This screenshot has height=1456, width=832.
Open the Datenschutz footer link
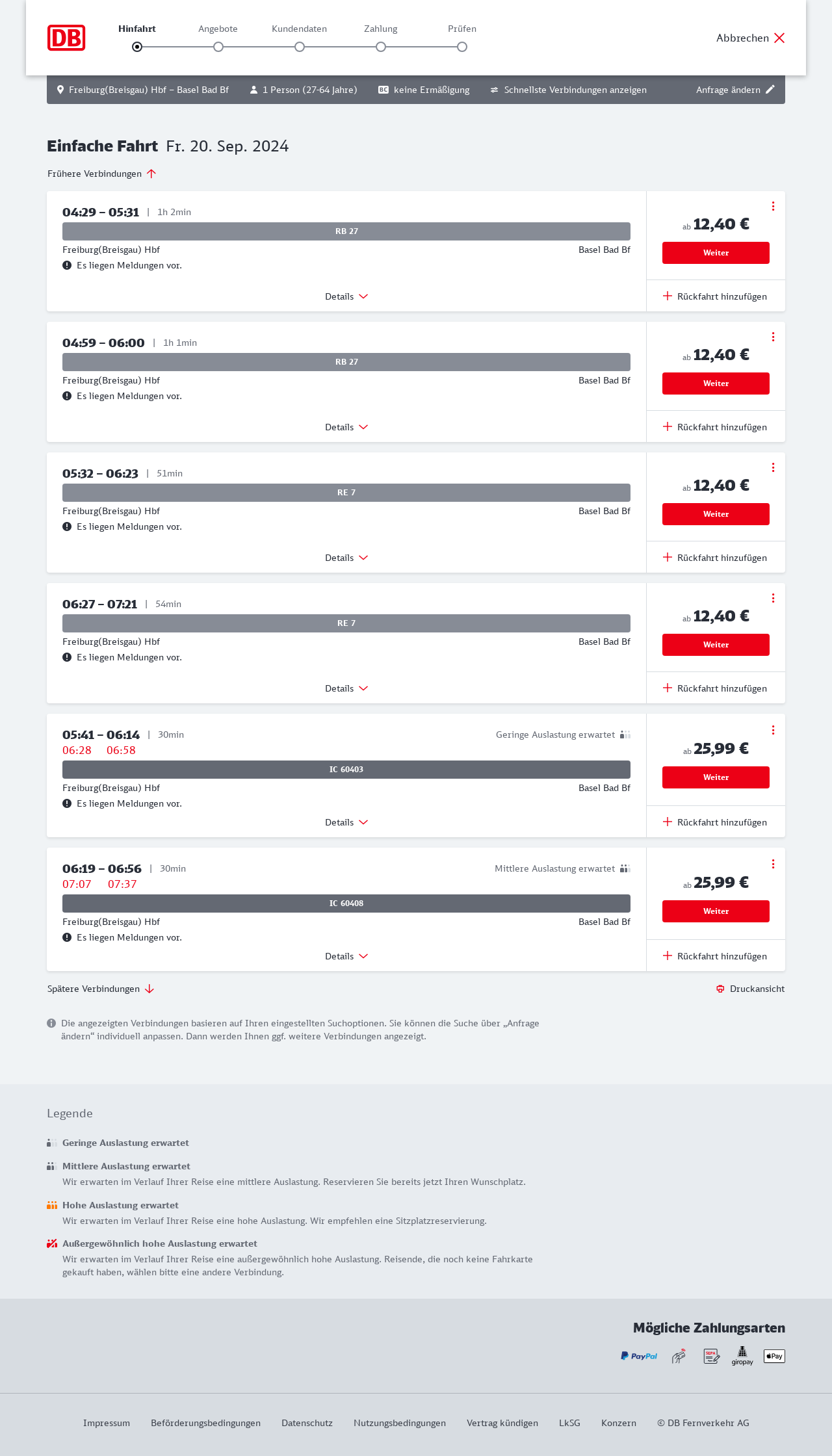tap(307, 1423)
